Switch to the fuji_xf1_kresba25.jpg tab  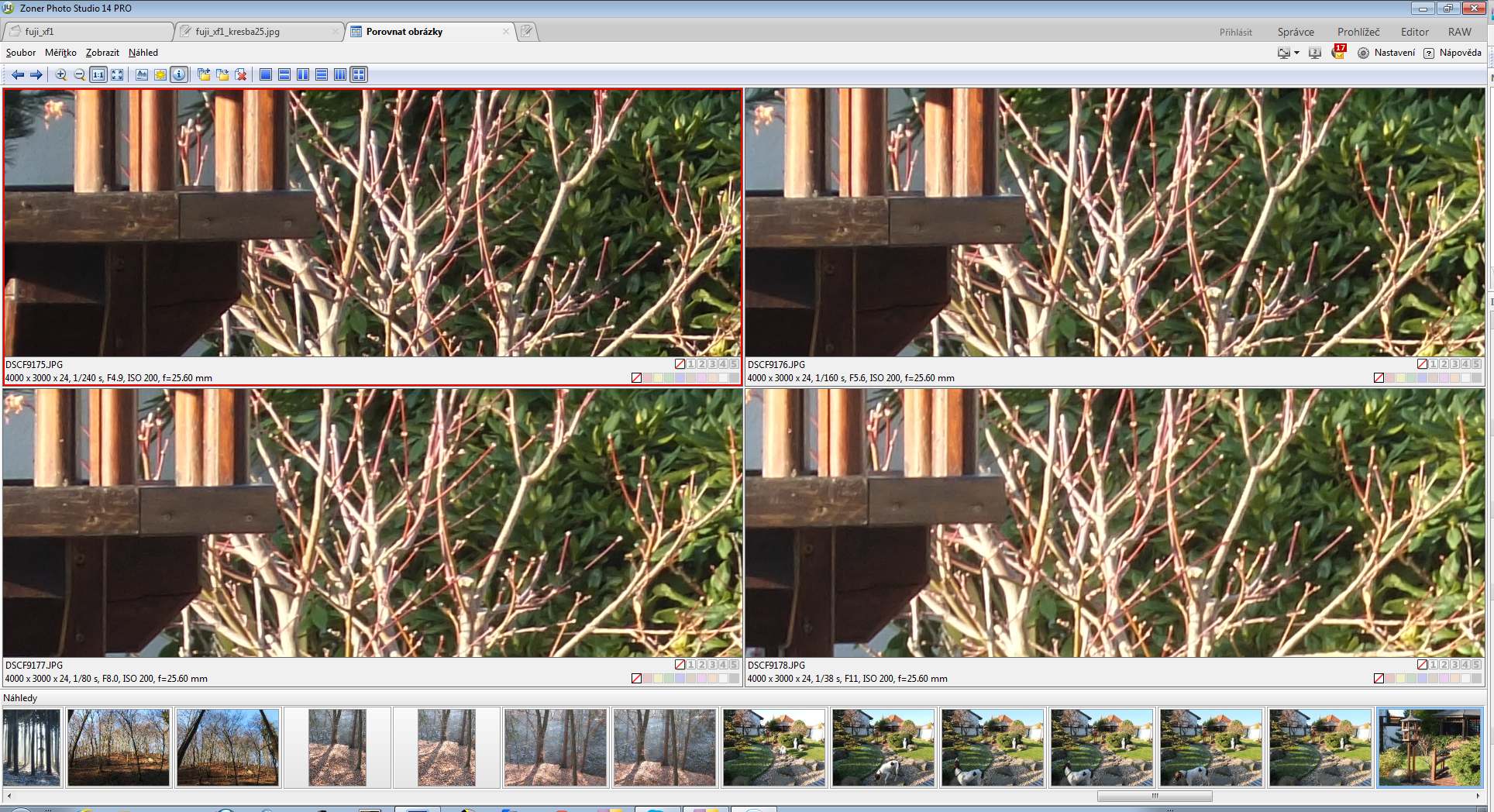coord(237,32)
